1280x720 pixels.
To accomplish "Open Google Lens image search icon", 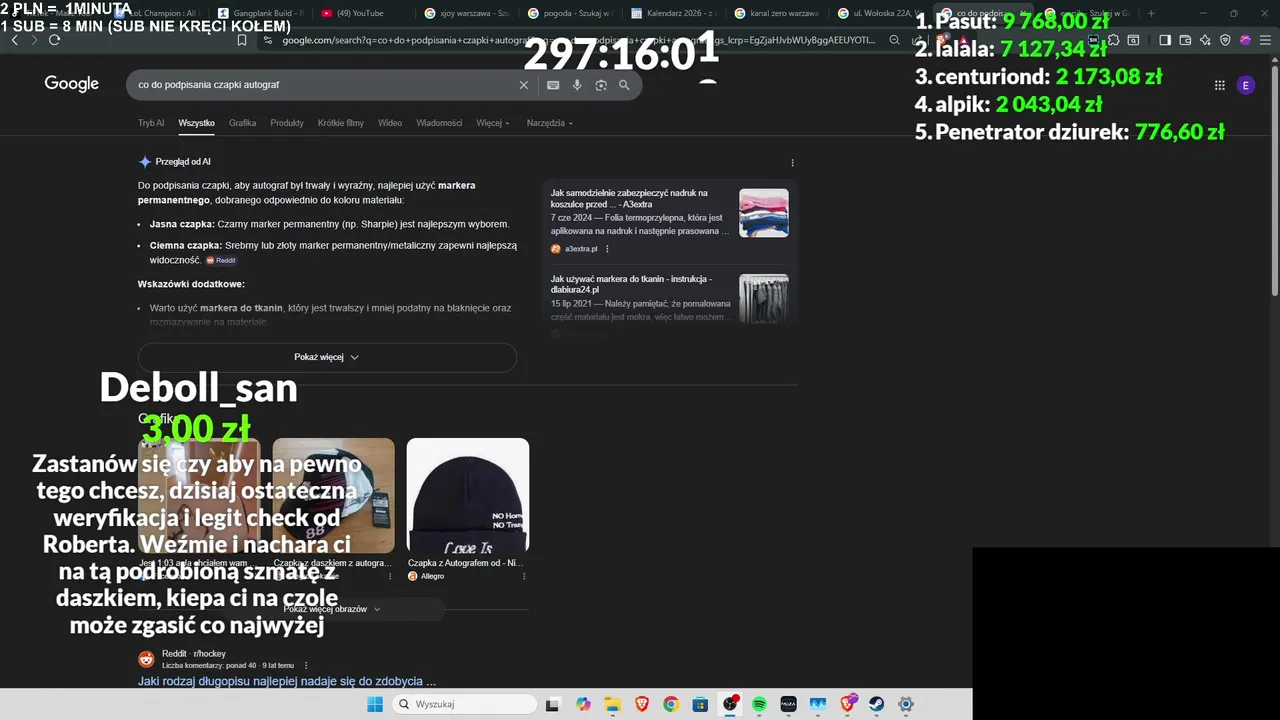I will click(x=601, y=85).
